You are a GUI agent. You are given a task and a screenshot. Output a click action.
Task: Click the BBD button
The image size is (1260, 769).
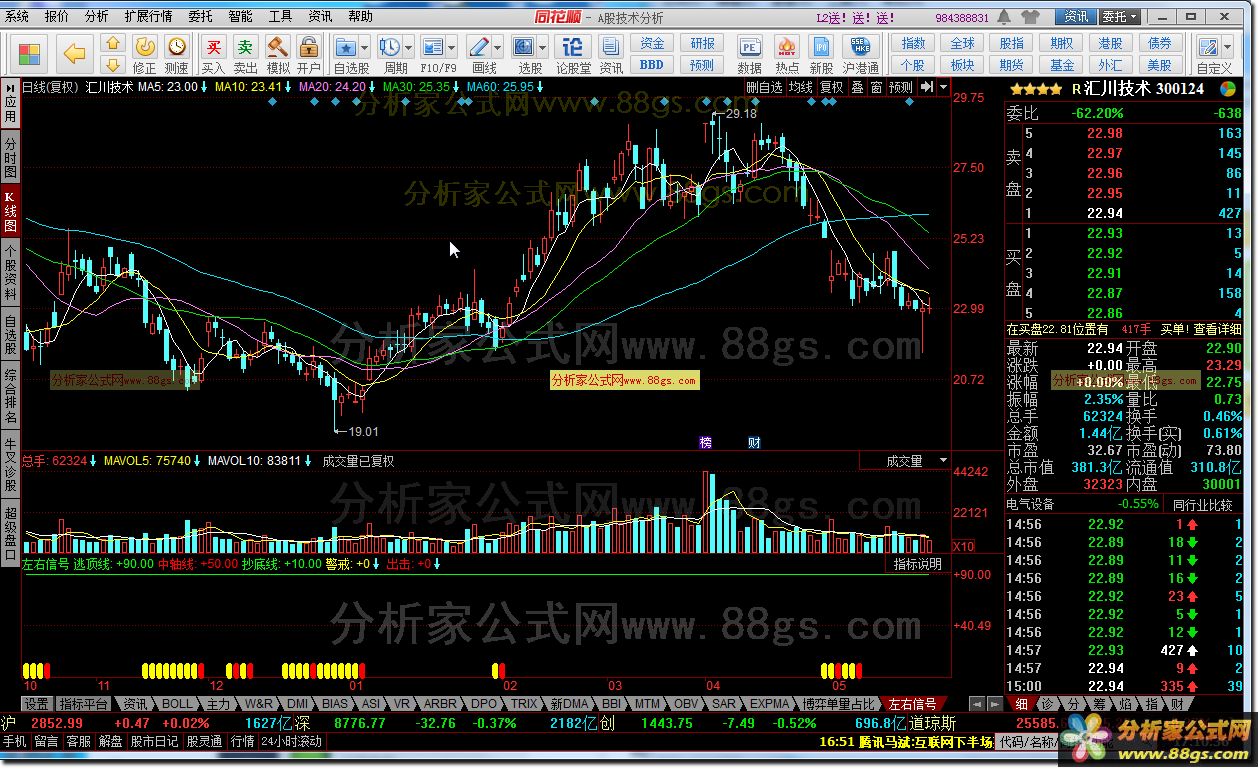point(652,65)
